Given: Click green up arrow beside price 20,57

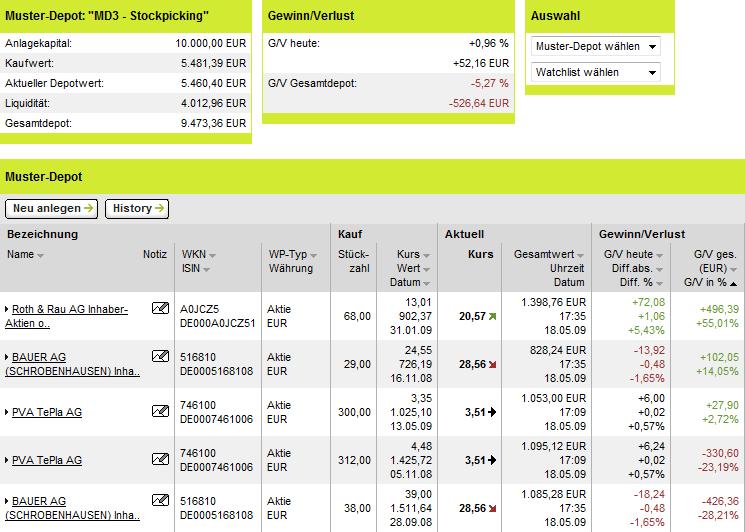Looking at the screenshot, I should (493, 316).
